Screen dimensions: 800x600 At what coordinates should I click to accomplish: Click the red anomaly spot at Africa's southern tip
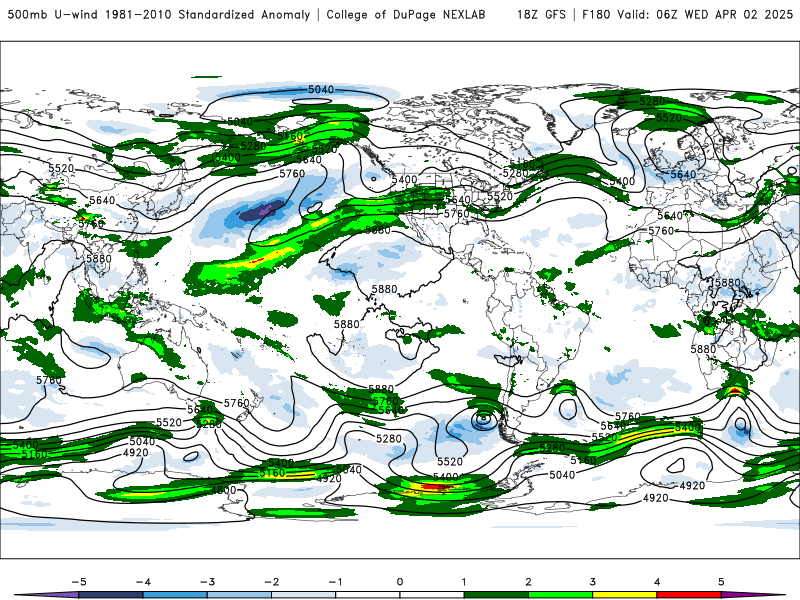(x=734, y=391)
